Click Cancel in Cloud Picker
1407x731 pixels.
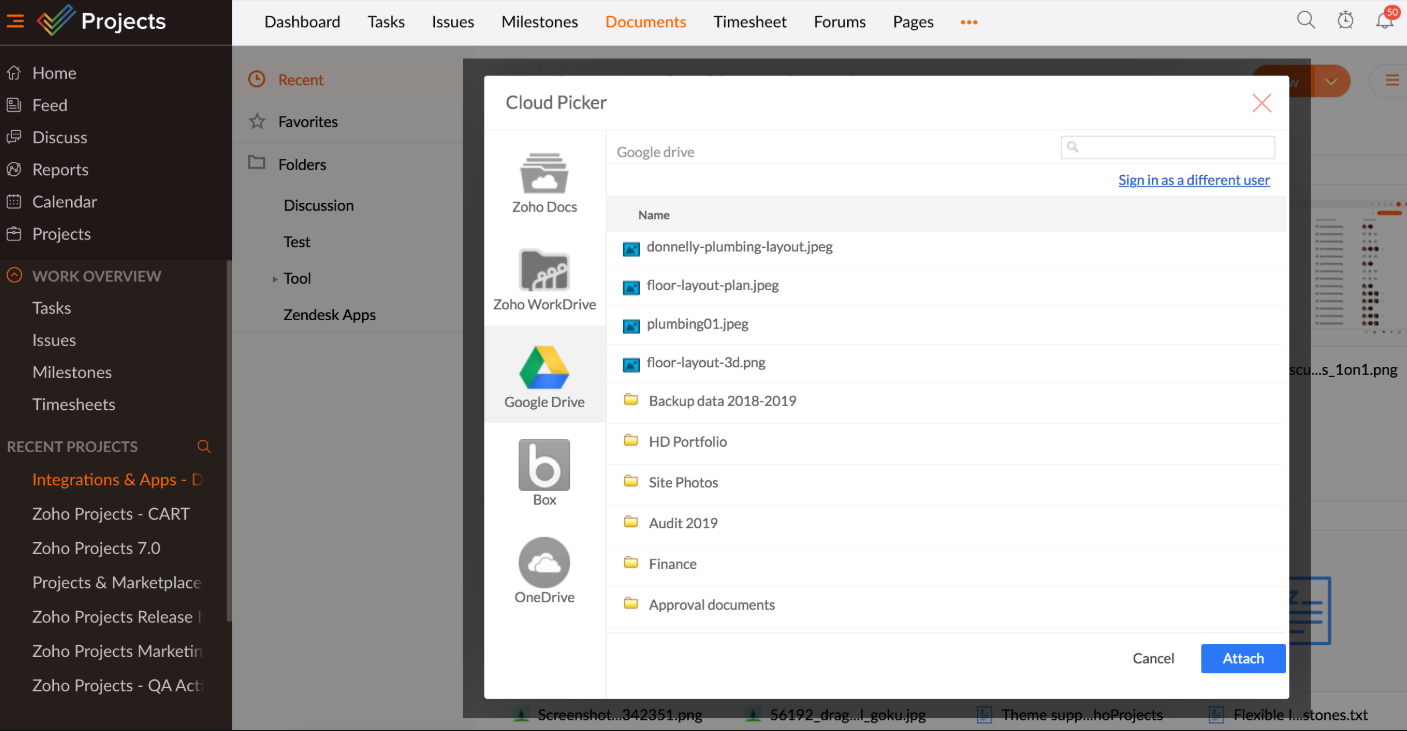(1153, 658)
